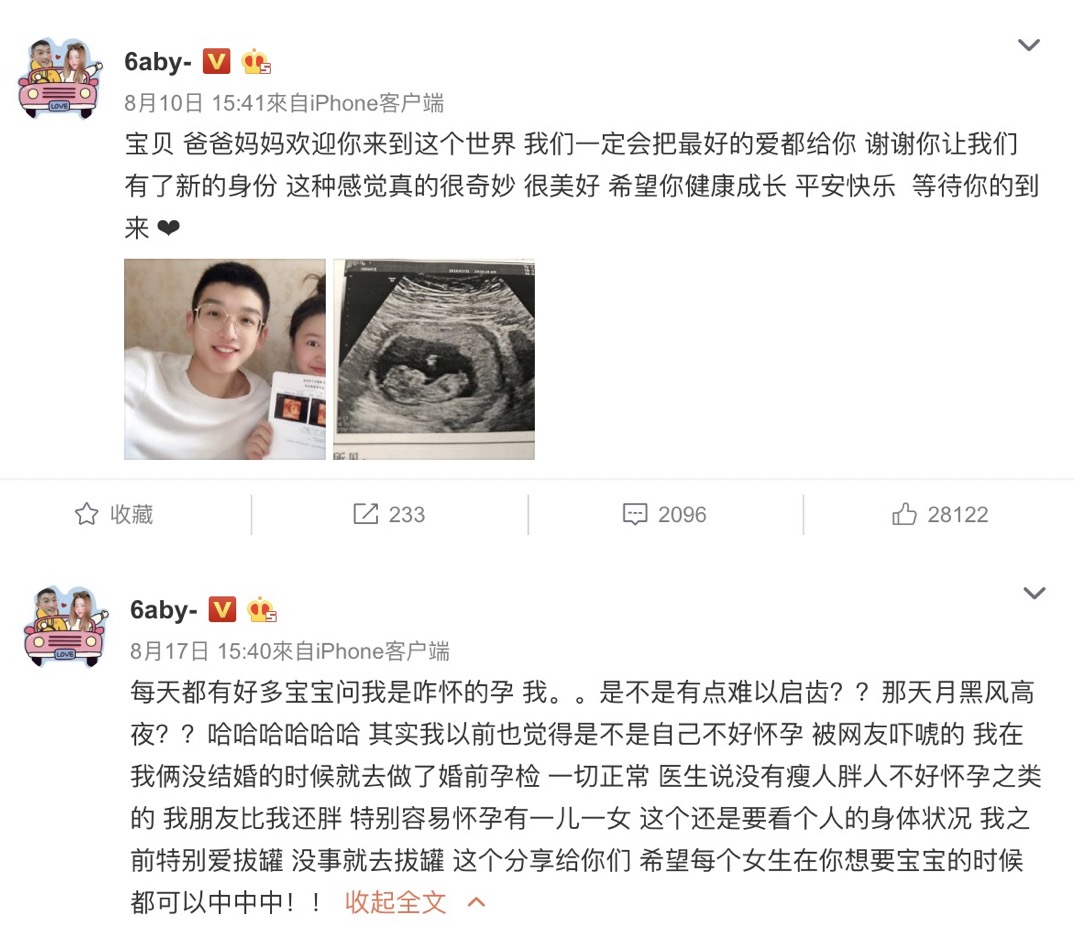
Task: Click the 8月10日 15:41 timestamp
Action: [x=196, y=103]
